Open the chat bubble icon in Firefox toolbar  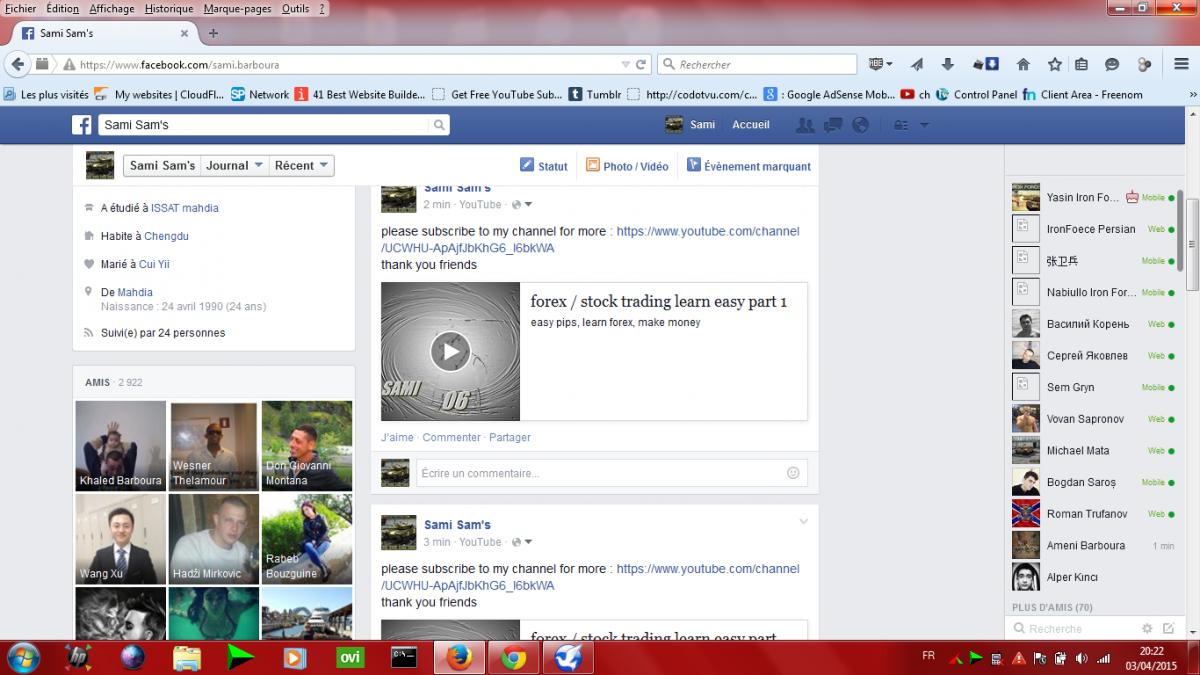[x=1112, y=64]
